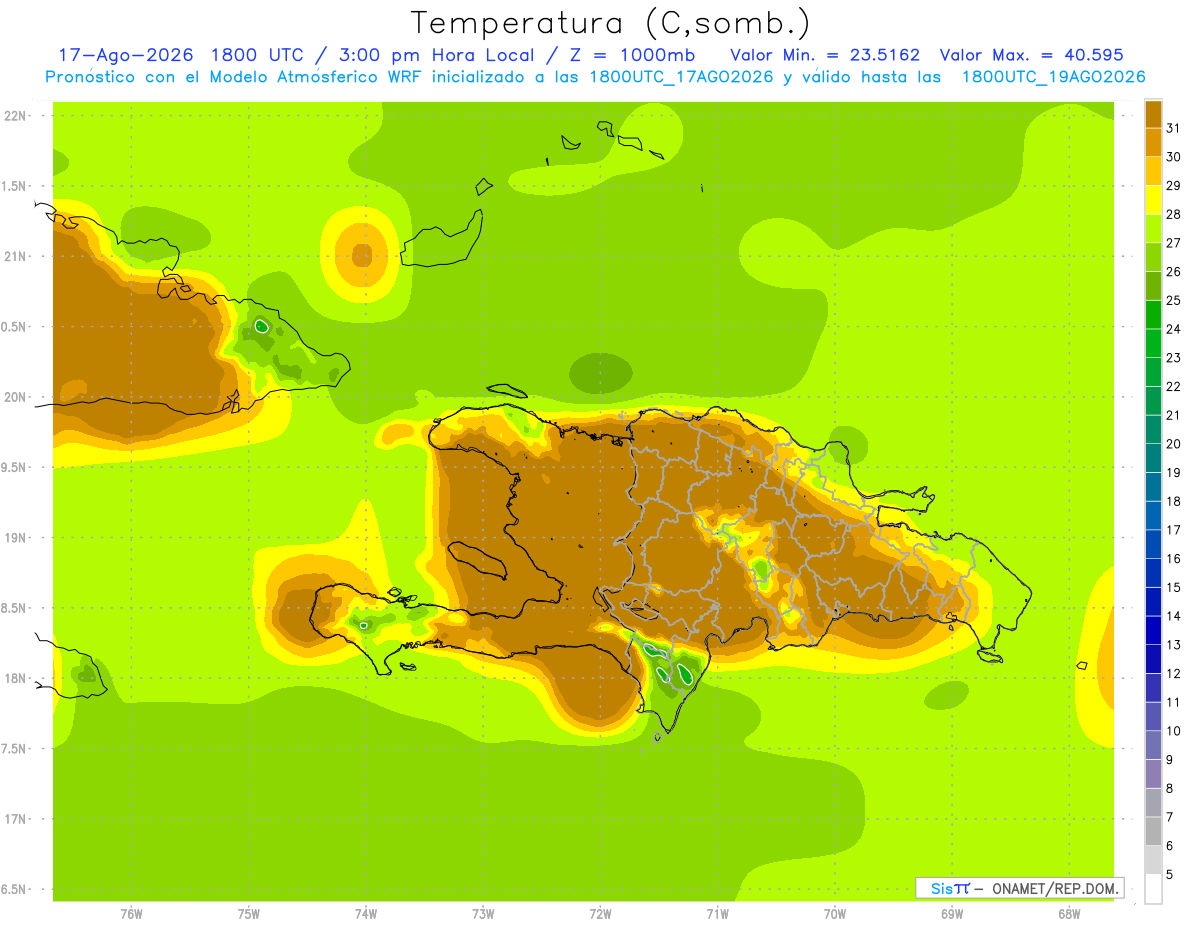
Task: Click '1800UTC_17AGO2026' initialization time text
Action: coord(682,77)
